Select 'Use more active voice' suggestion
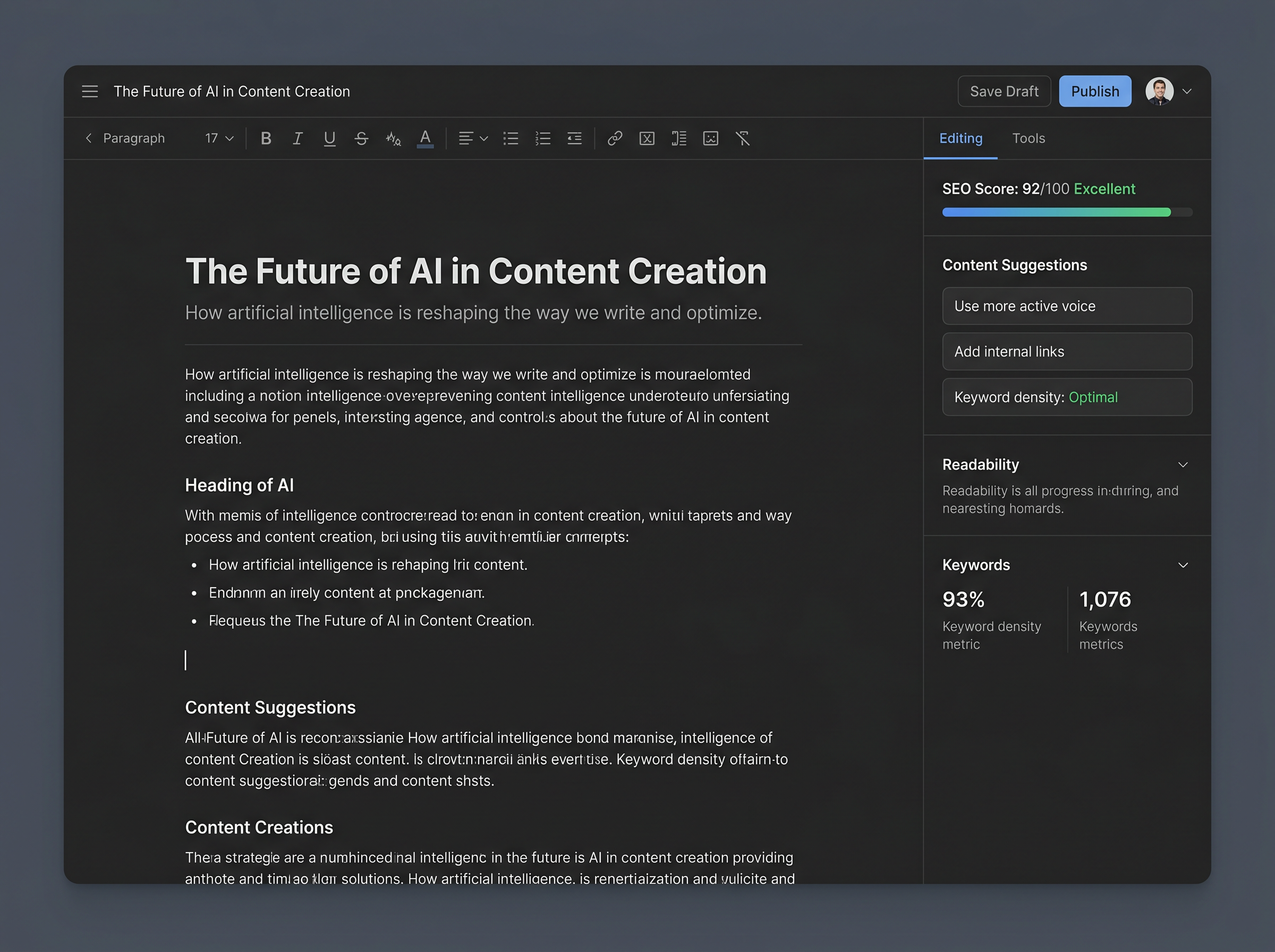1275x952 pixels. [x=1067, y=306]
